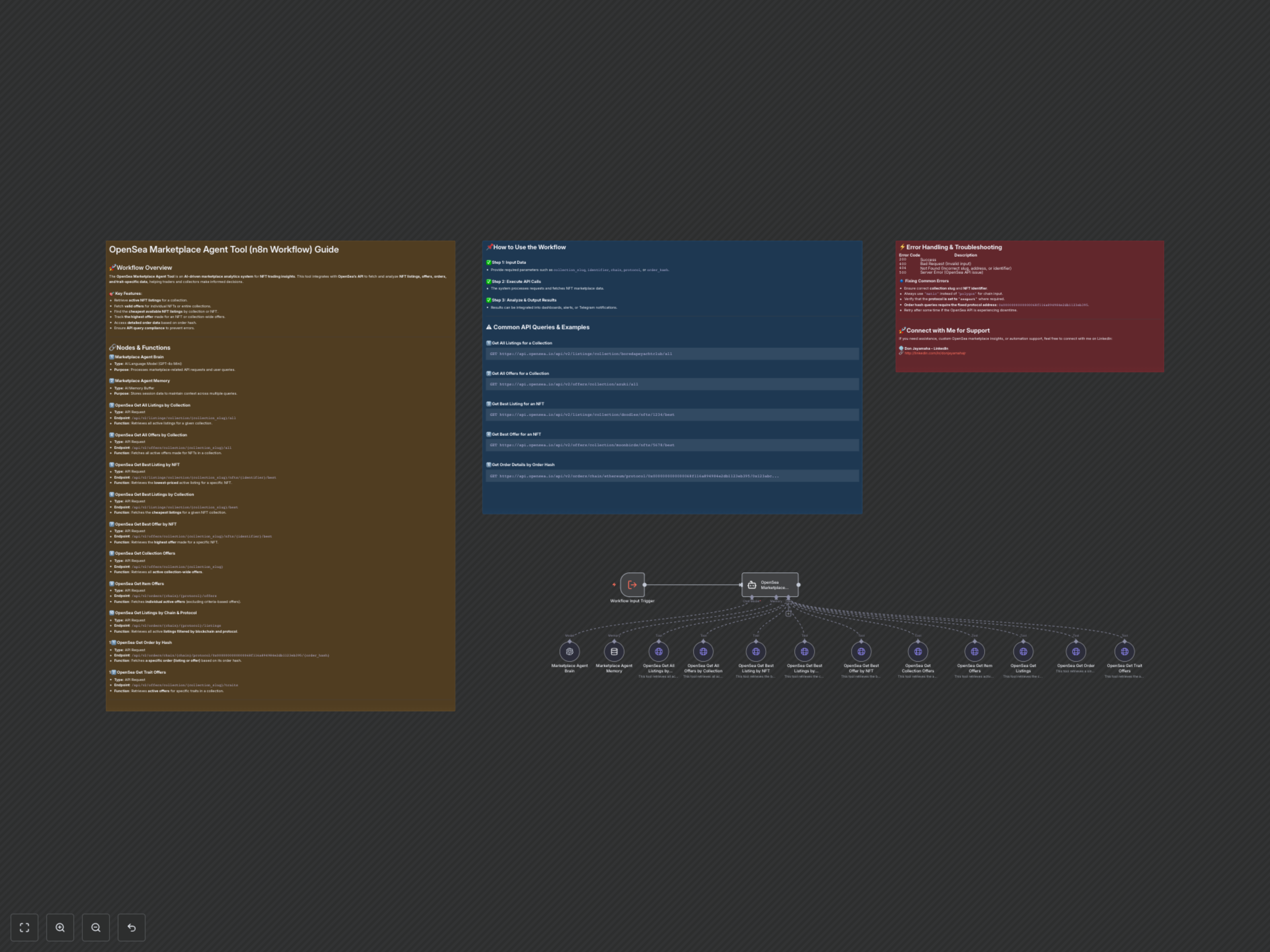Click the fit-to-view canvas button
Screen dimensions: 1270x952
click(x=24, y=927)
